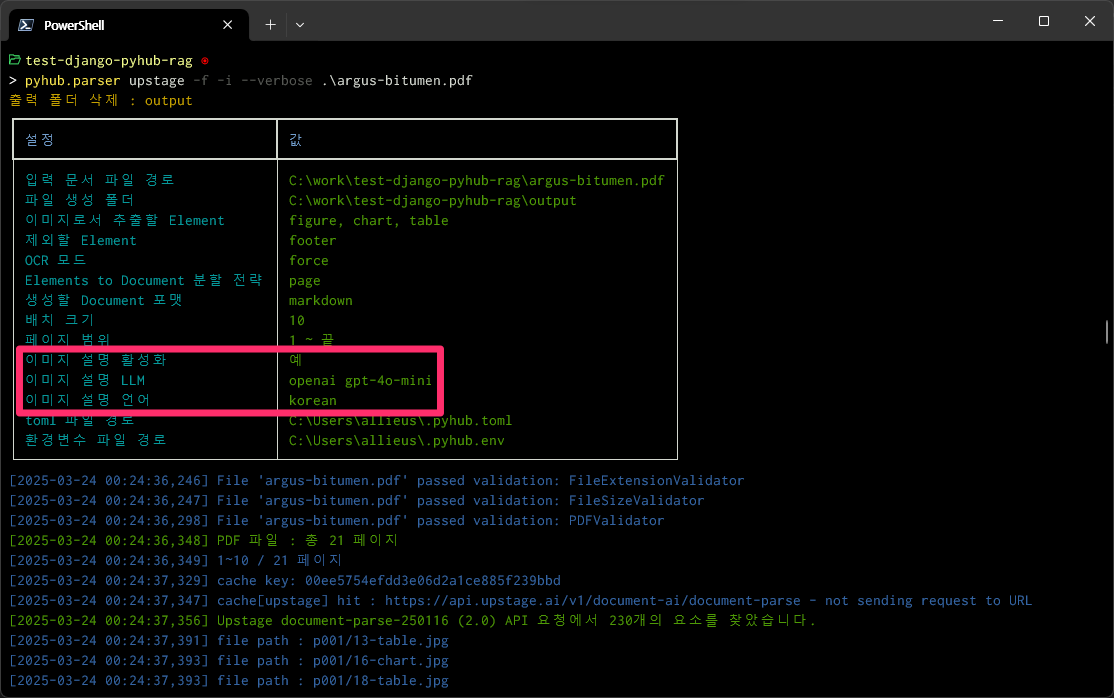Click the vertical scrollbar thumb at right edge
This screenshot has height=698, width=1114.
coord(1106,331)
